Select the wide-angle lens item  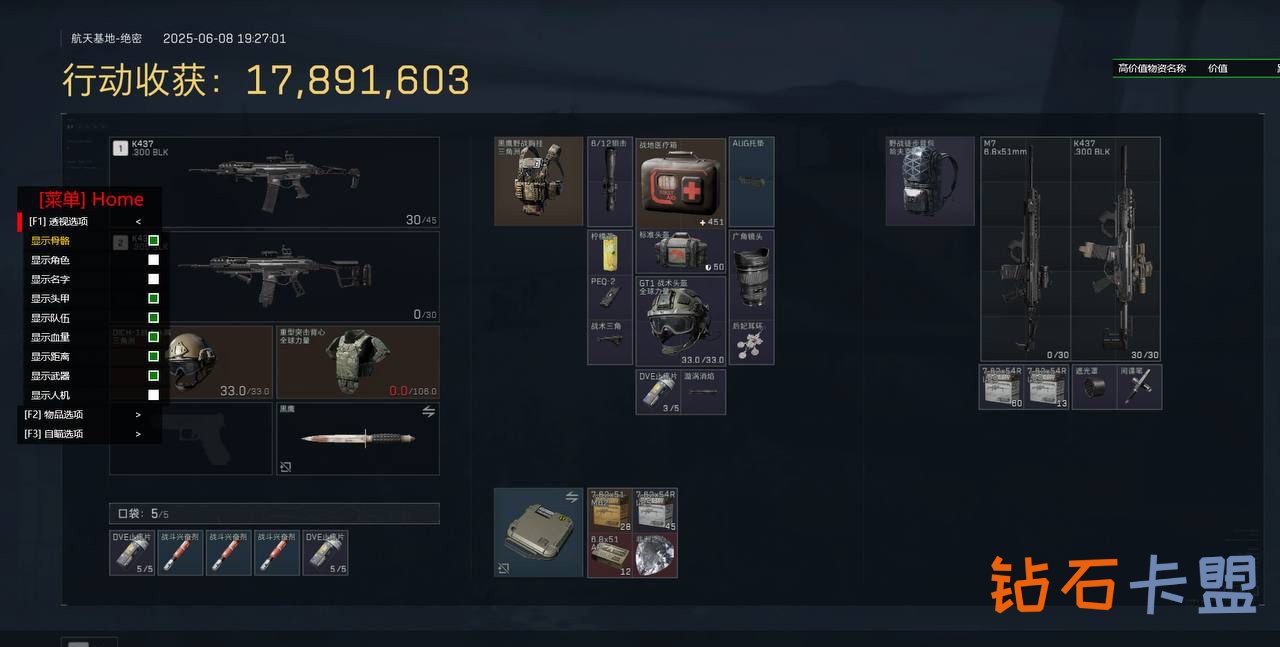click(x=751, y=275)
